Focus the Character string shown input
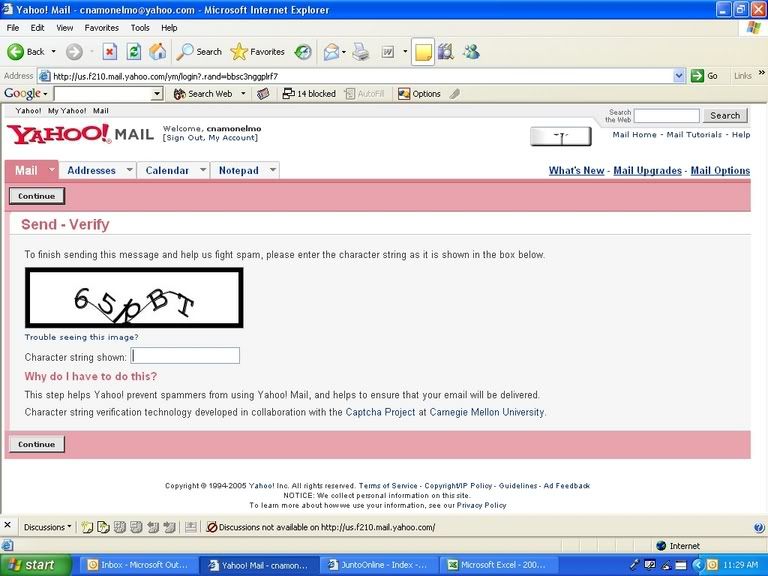768x576 pixels. tap(185, 356)
